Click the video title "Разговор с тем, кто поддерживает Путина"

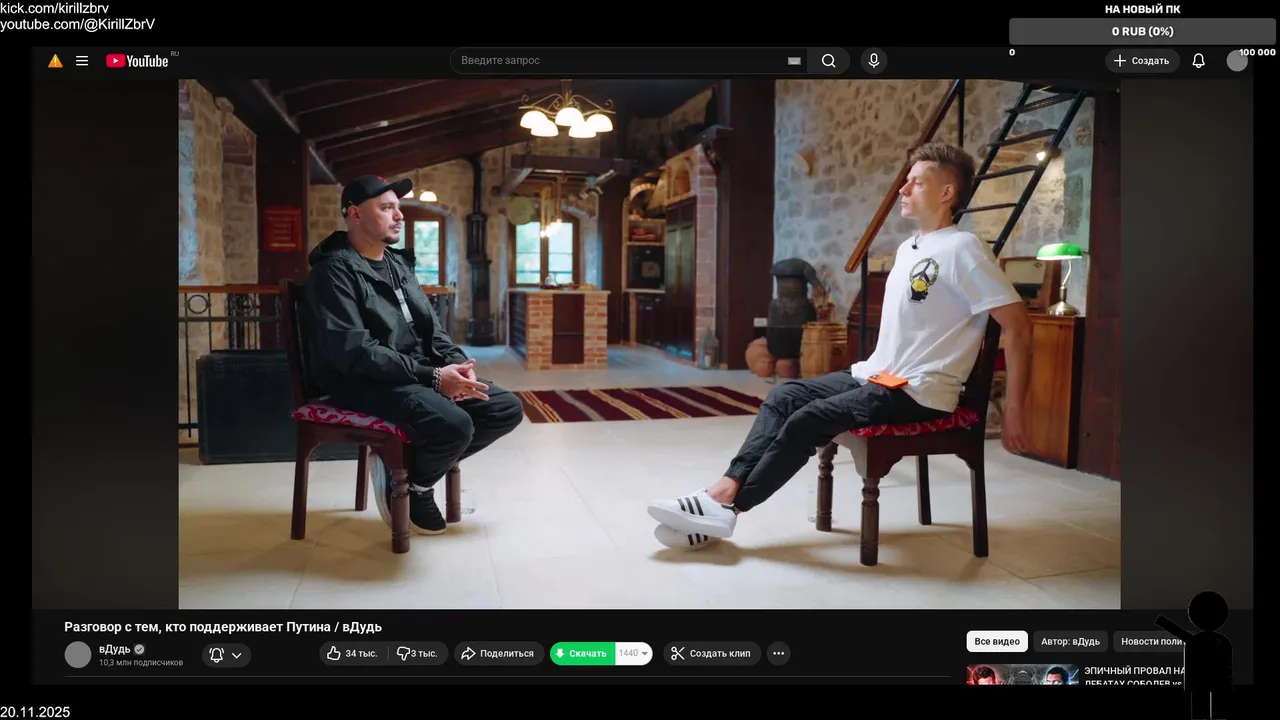(223, 627)
